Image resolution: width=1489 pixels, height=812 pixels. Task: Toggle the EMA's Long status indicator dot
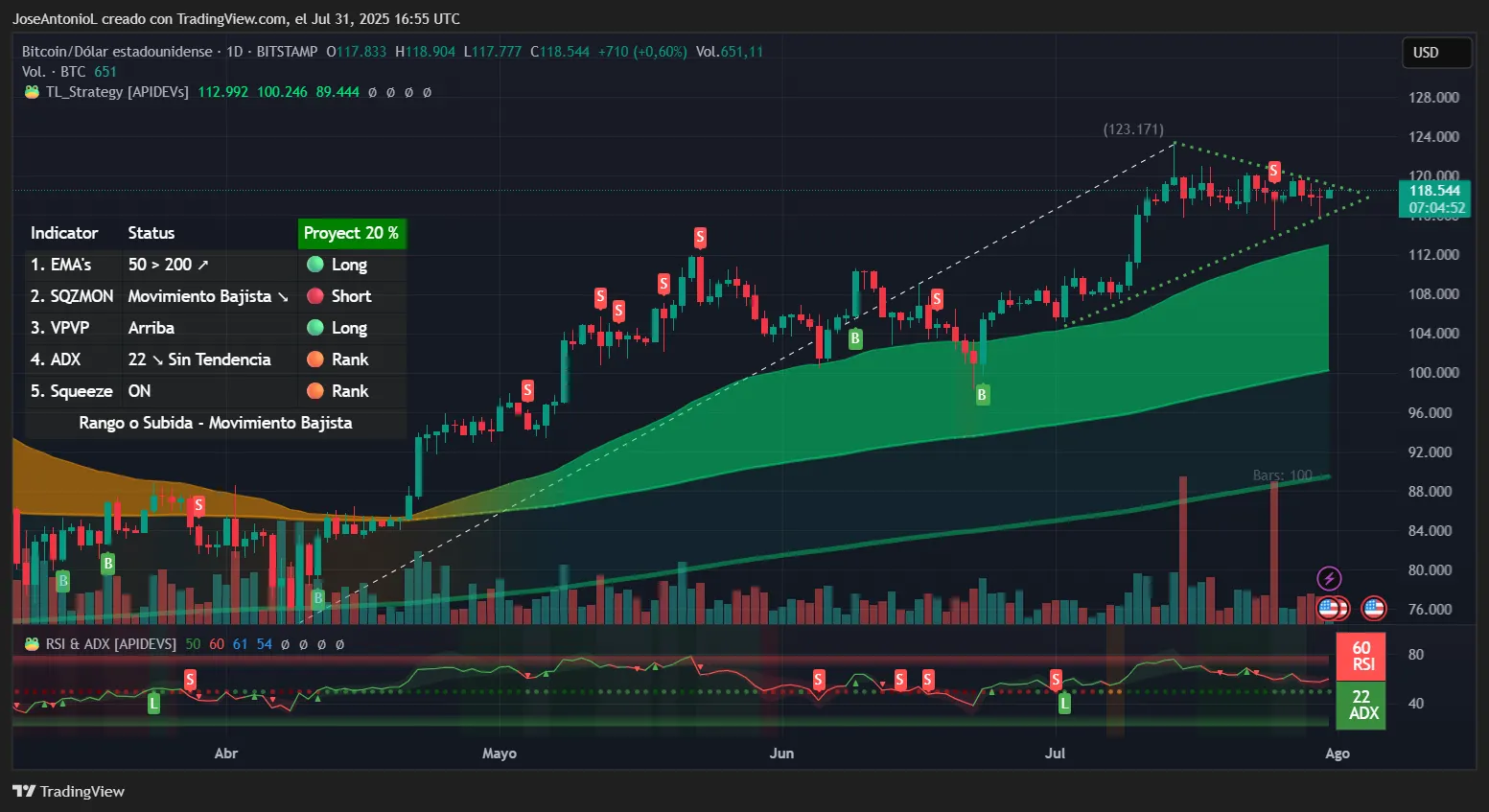click(x=314, y=265)
